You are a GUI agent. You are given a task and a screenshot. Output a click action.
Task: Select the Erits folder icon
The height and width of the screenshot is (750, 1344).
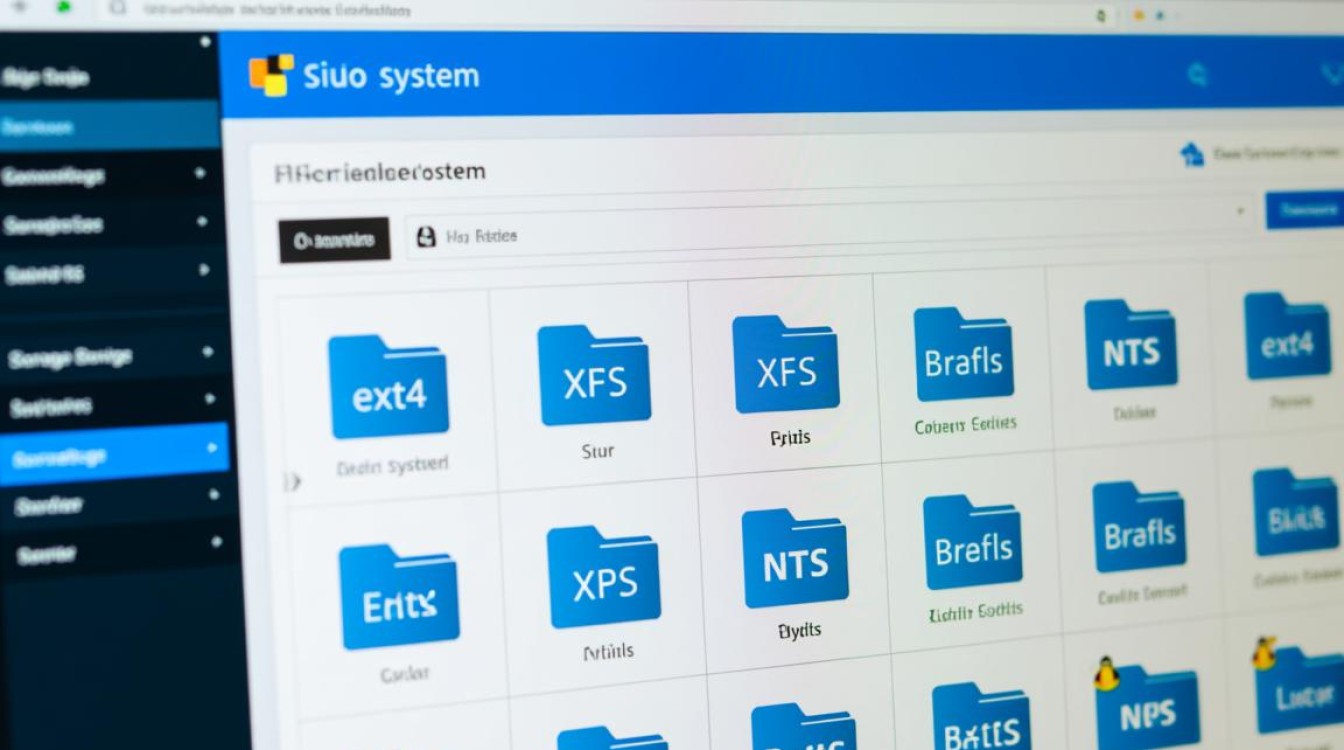coord(399,597)
